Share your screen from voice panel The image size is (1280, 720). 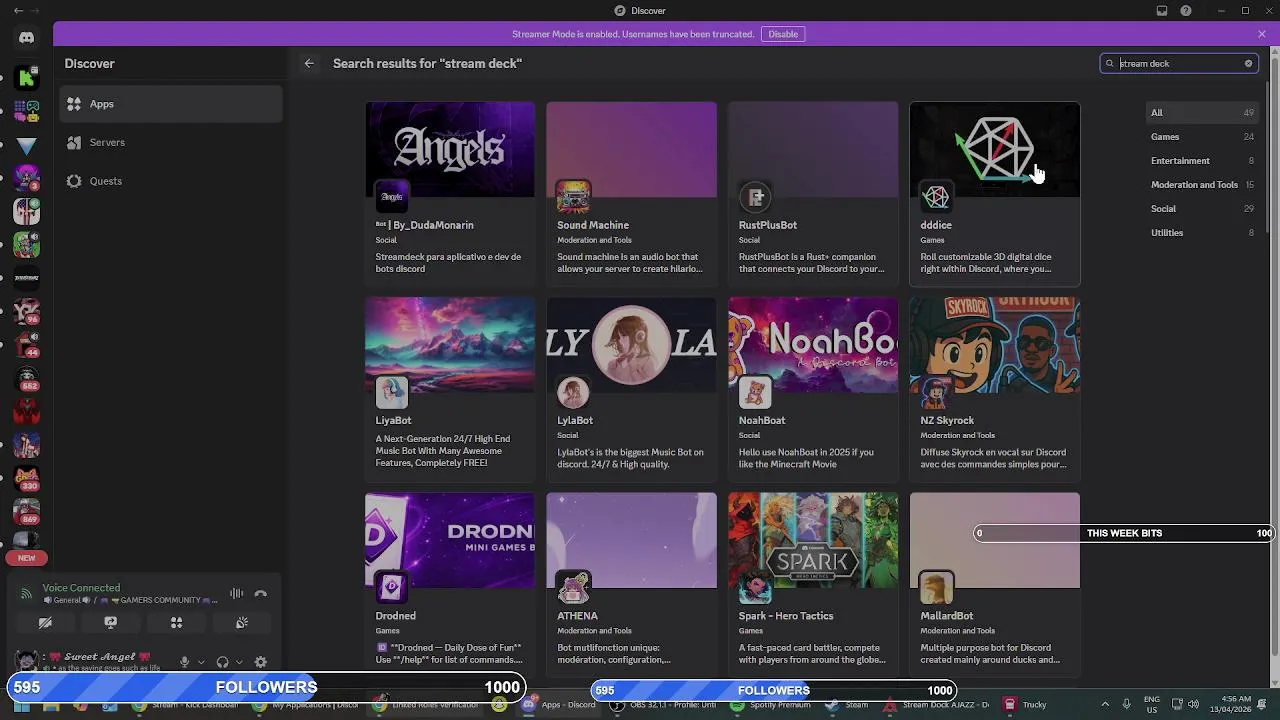[111, 622]
